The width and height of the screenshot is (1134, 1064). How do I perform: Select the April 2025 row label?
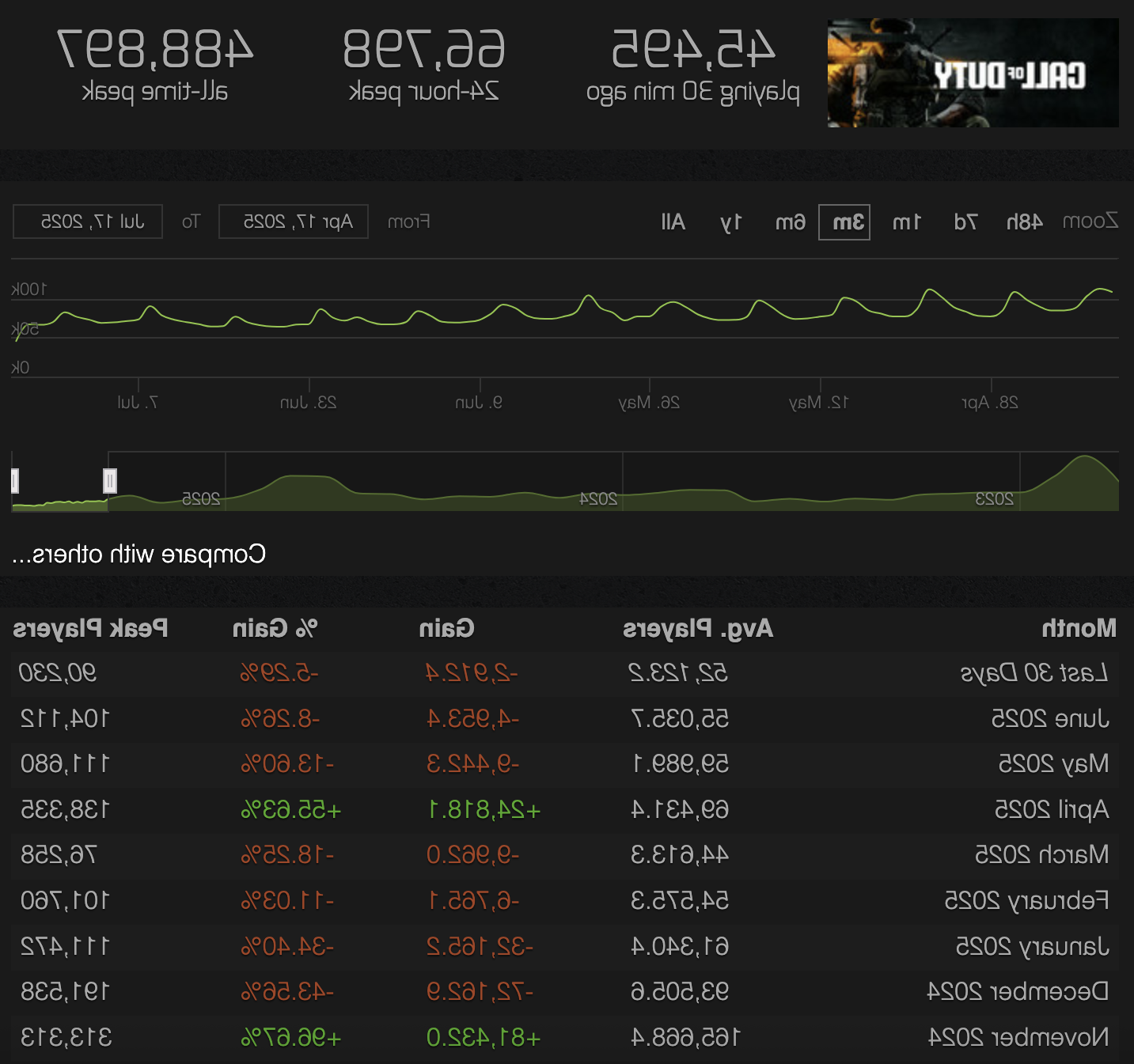click(x=1052, y=810)
